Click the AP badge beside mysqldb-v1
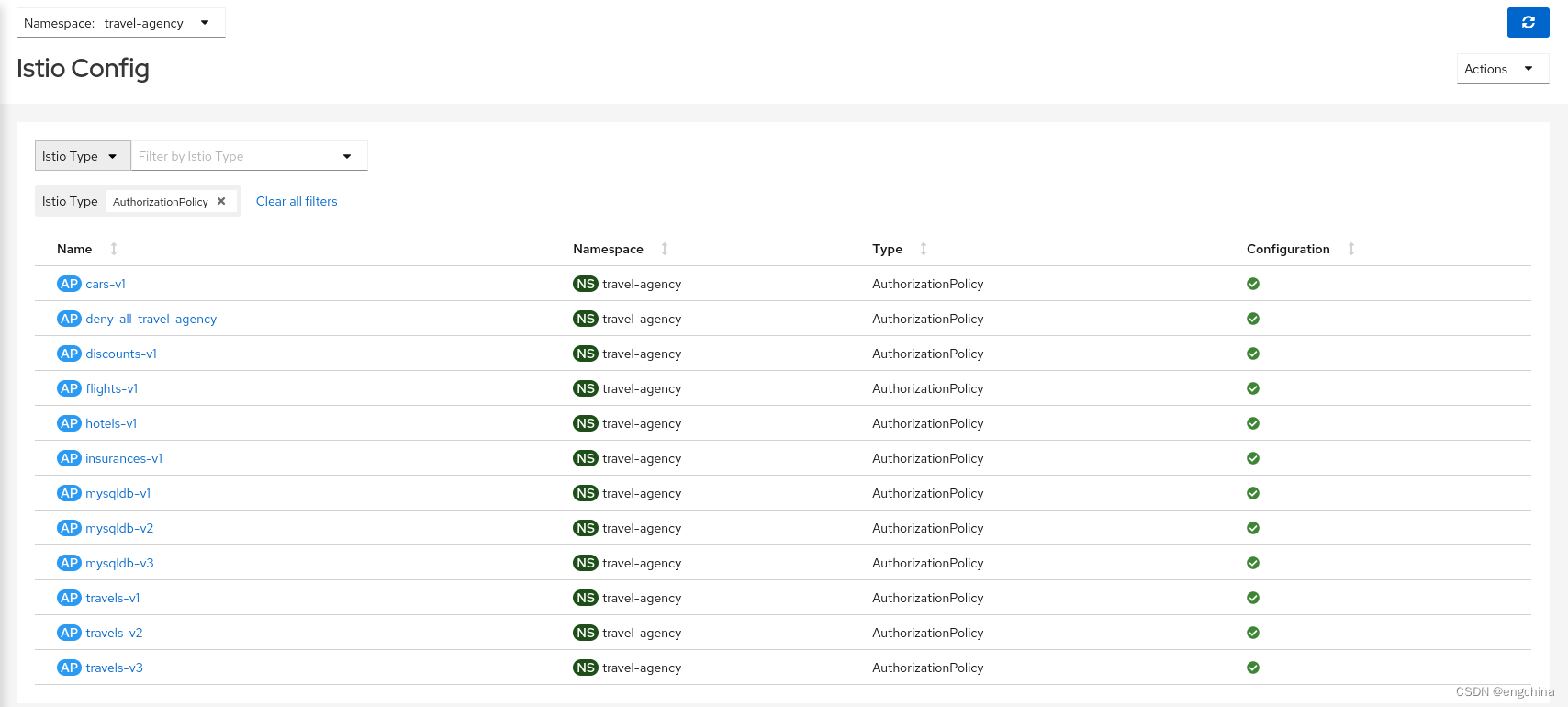1568x707 pixels. pyautogui.click(x=69, y=493)
